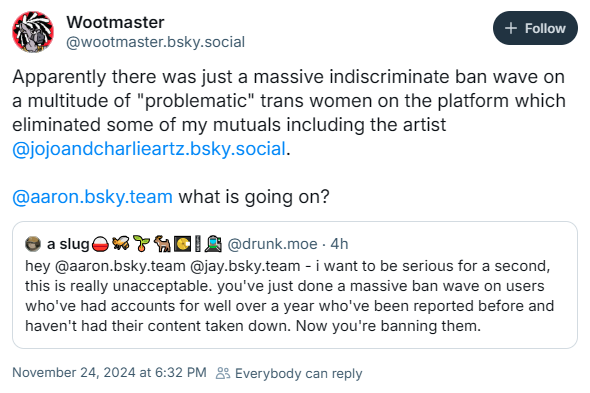This screenshot has width=590, height=393.
Task: Click a slug's small avatar
Action: [x=33, y=244]
